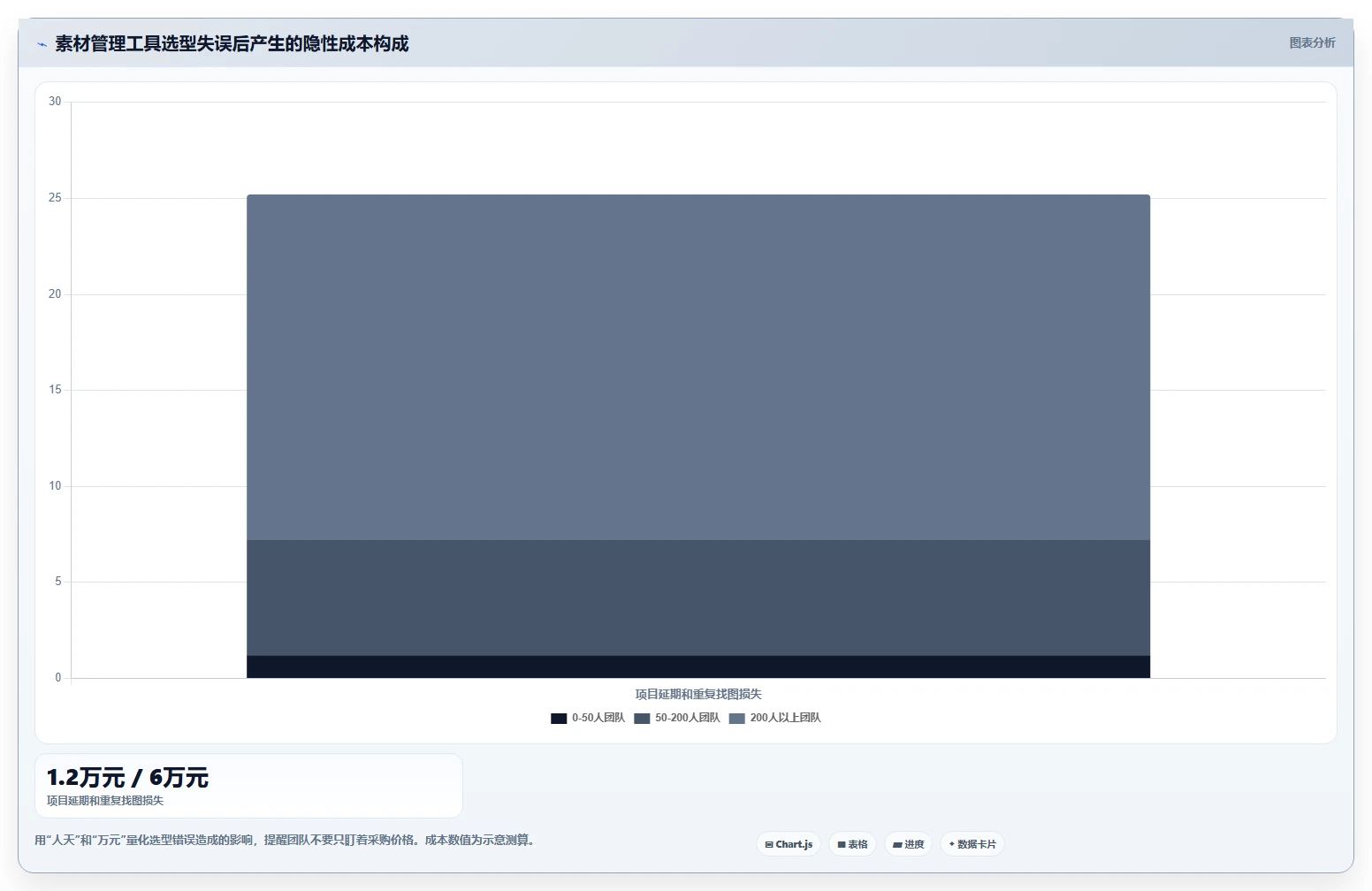Viewport: 1372px width, 891px height.
Task: Toggle the 50-200人团队 legend swatch
Action: 642,719
